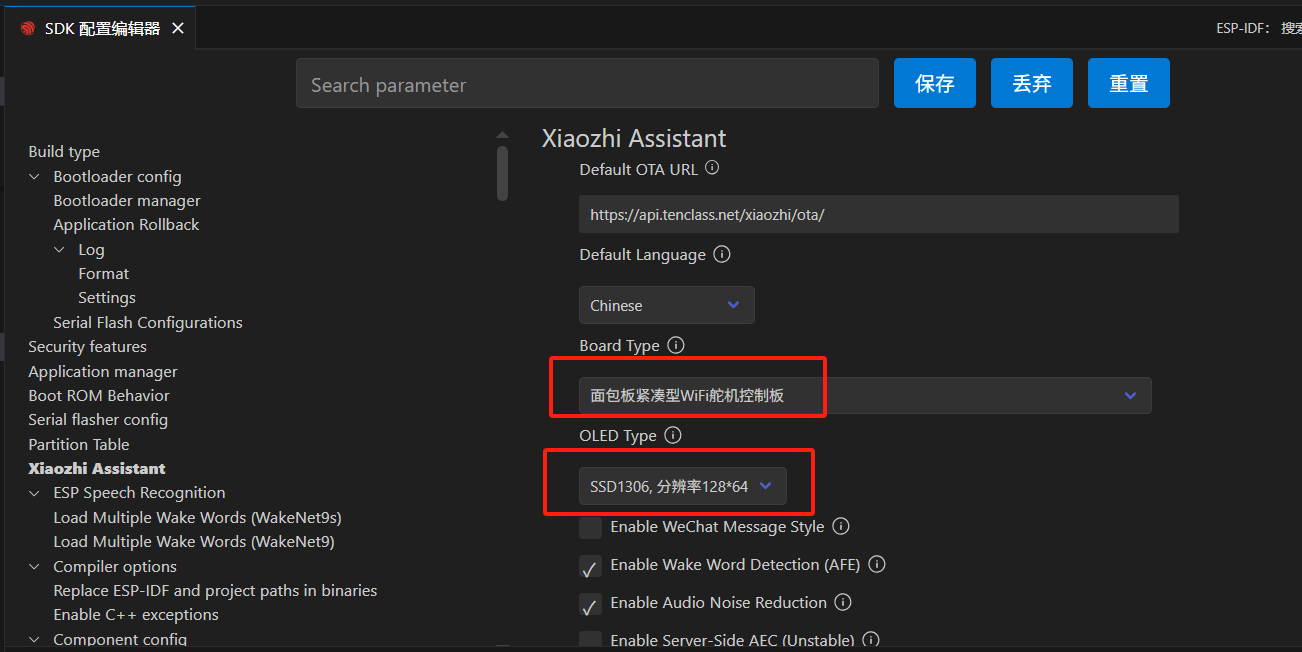This screenshot has width=1302, height=652.
Task: Collapse the Bootloader config tree node
Action: point(35,177)
